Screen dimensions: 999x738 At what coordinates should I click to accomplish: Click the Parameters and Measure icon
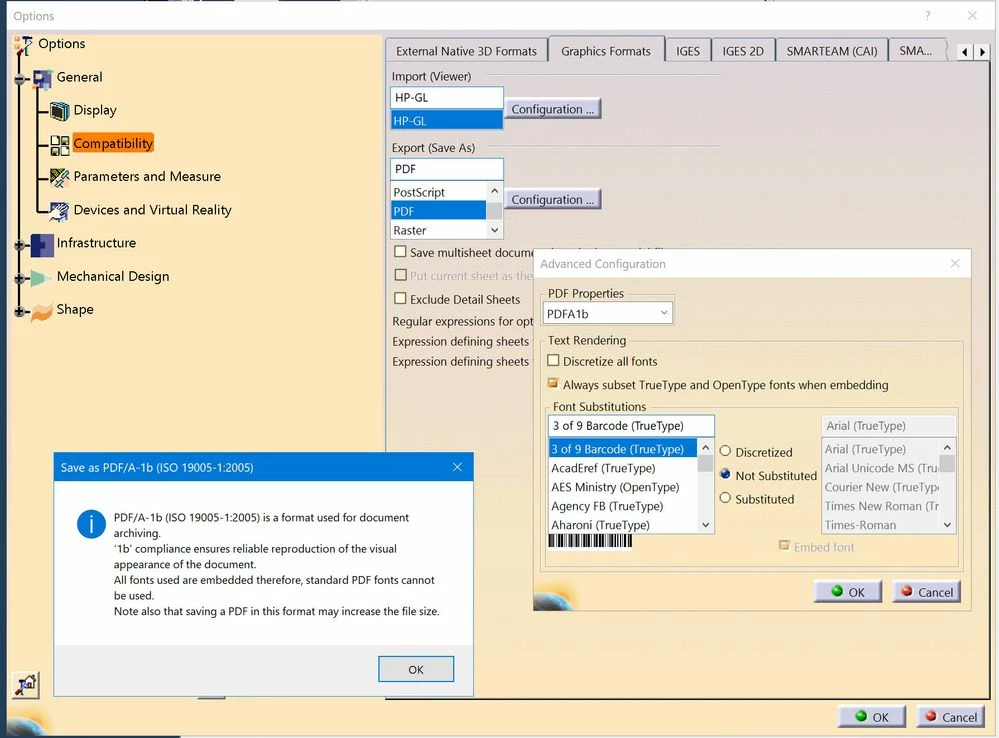59,177
